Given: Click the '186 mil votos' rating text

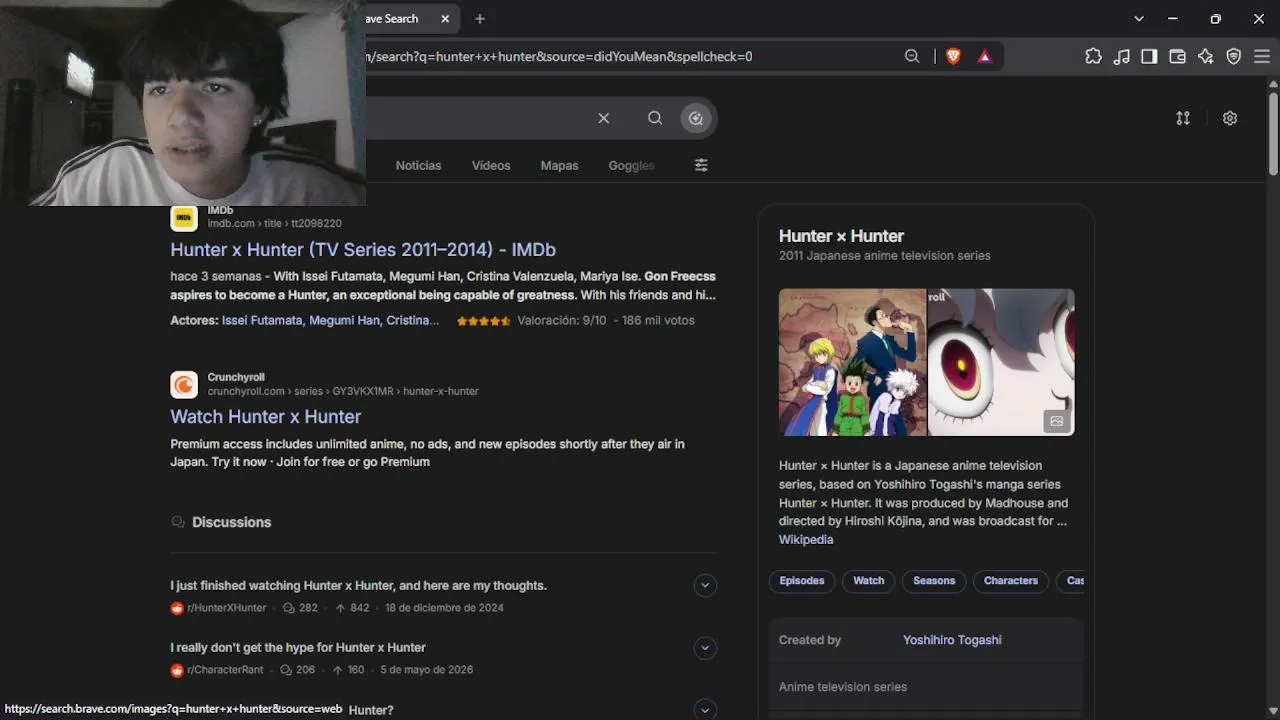Looking at the screenshot, I should (x=658, y=321).
